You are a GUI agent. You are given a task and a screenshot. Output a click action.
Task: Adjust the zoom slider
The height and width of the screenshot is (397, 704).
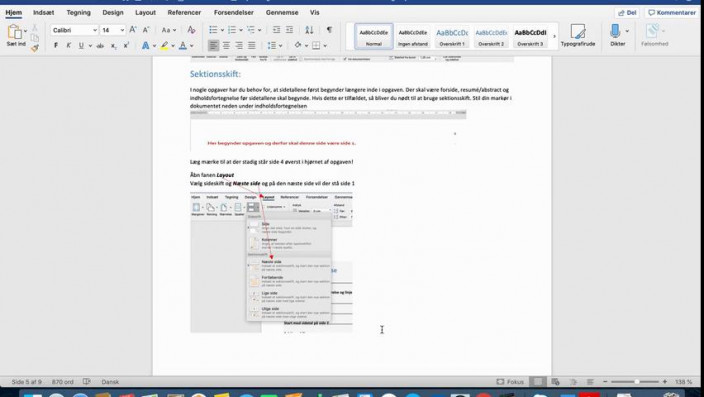636,382
